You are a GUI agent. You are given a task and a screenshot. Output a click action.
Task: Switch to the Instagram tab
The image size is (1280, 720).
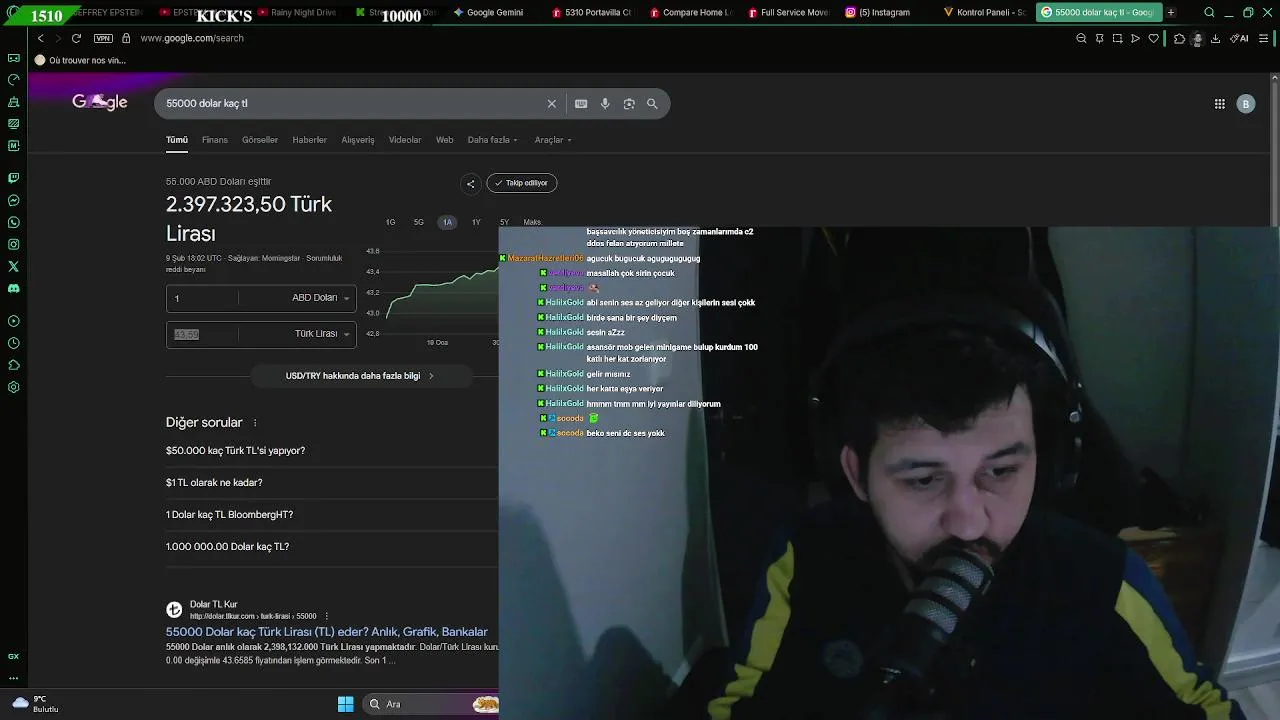[x=878, y=12]
